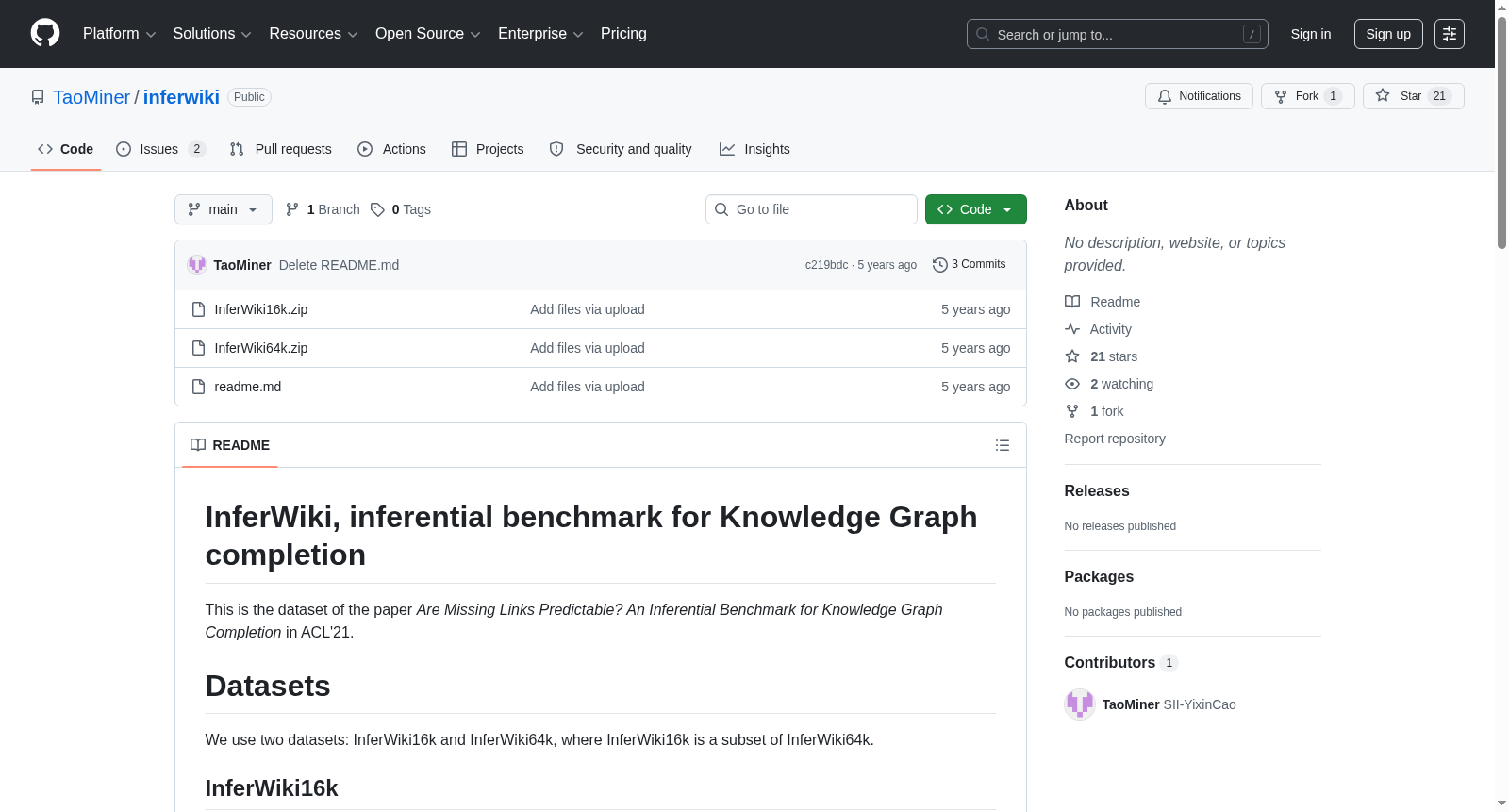Fork the repository
Image resolution: width=1509 pixels, height=812 pixels.
[1308, 96]
